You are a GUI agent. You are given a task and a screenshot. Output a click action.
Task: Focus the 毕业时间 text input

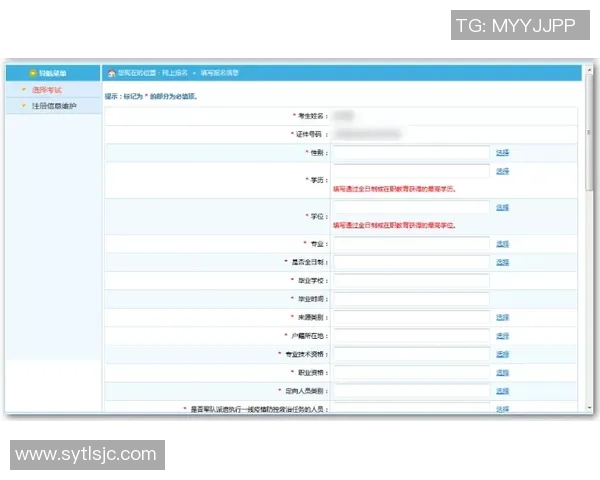[410, 299]
